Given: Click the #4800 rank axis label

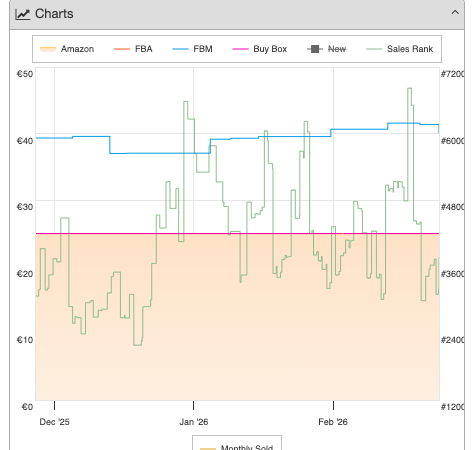Looking at the screenshot, I should pyautogui.click(x=452, y=207).
